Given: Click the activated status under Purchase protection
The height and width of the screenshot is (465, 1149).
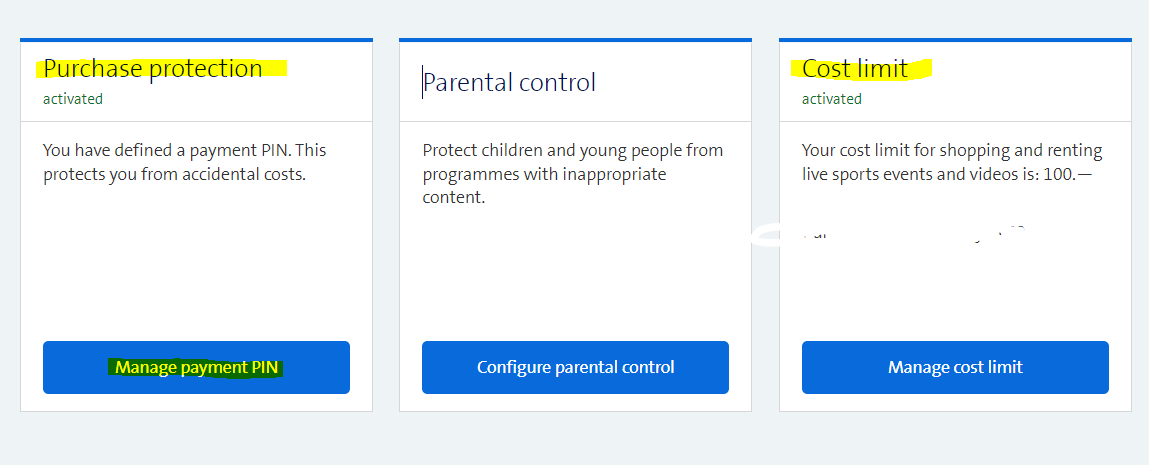Looking at the screenshot, I should tap(73, 99).
